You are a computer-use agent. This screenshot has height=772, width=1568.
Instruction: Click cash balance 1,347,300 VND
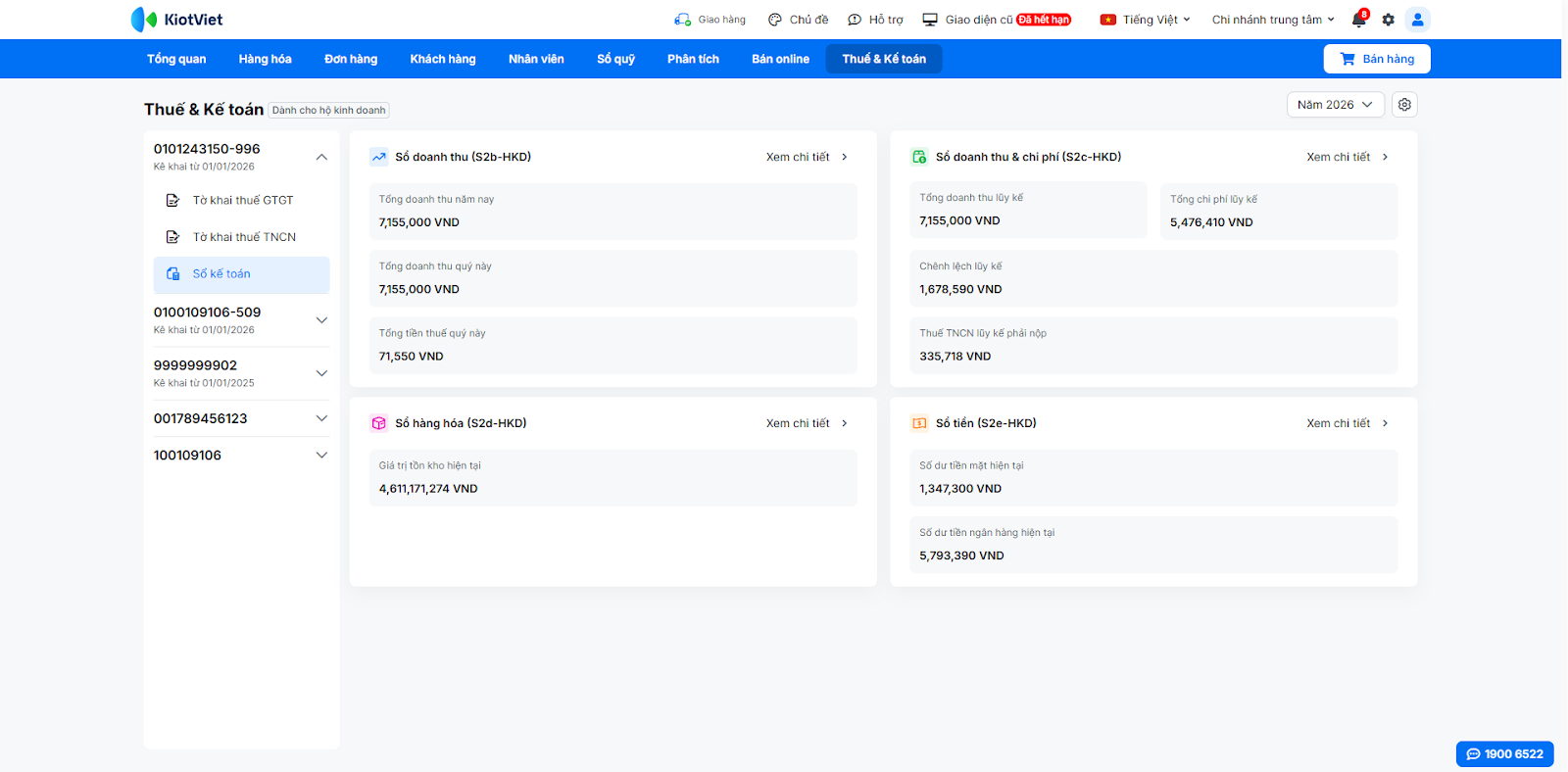point(960,489)
